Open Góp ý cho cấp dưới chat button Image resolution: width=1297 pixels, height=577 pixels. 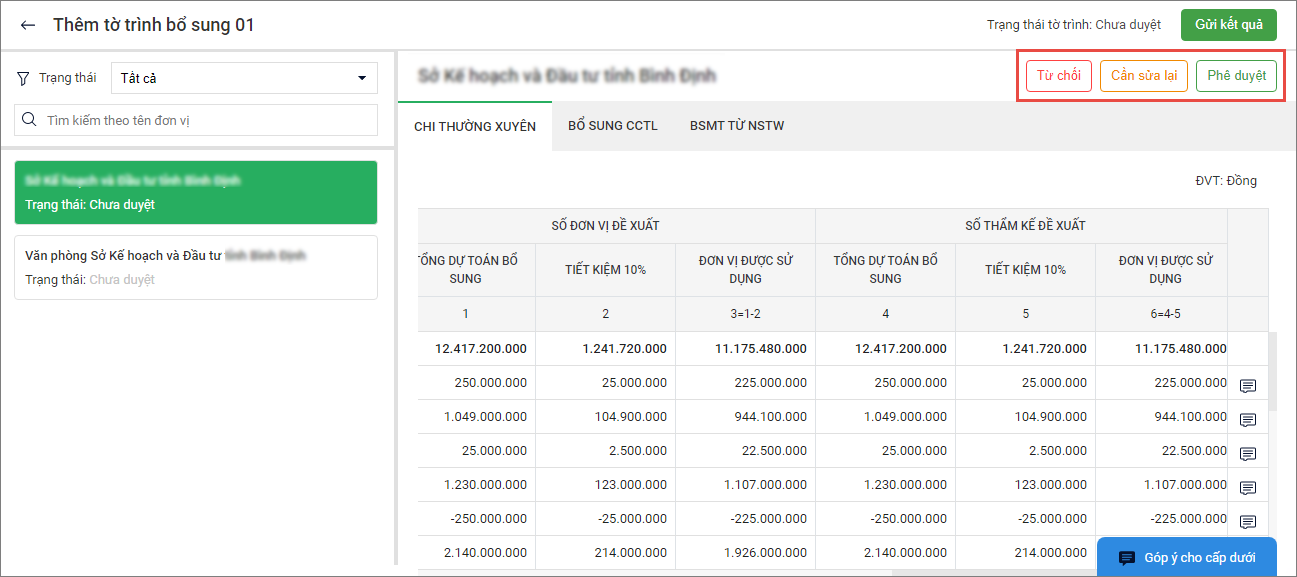1186,557
